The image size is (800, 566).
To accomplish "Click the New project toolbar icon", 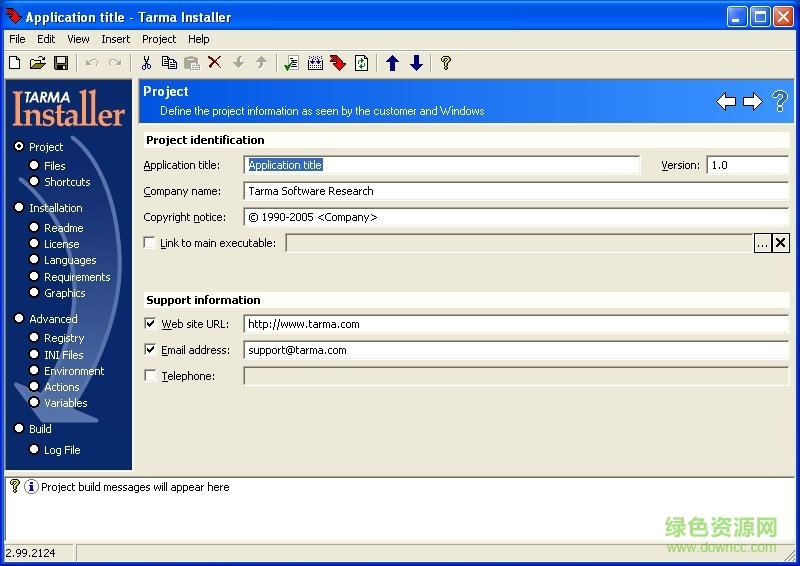I will 14,63.
